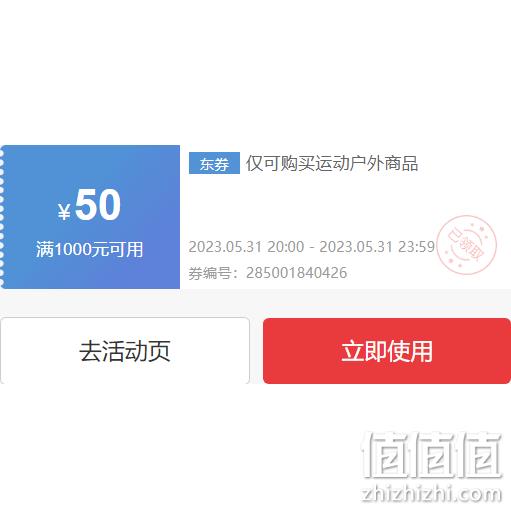Click the last 值 watermark character
This screenshot has height=511, width=511.
(x=480, y=455)
